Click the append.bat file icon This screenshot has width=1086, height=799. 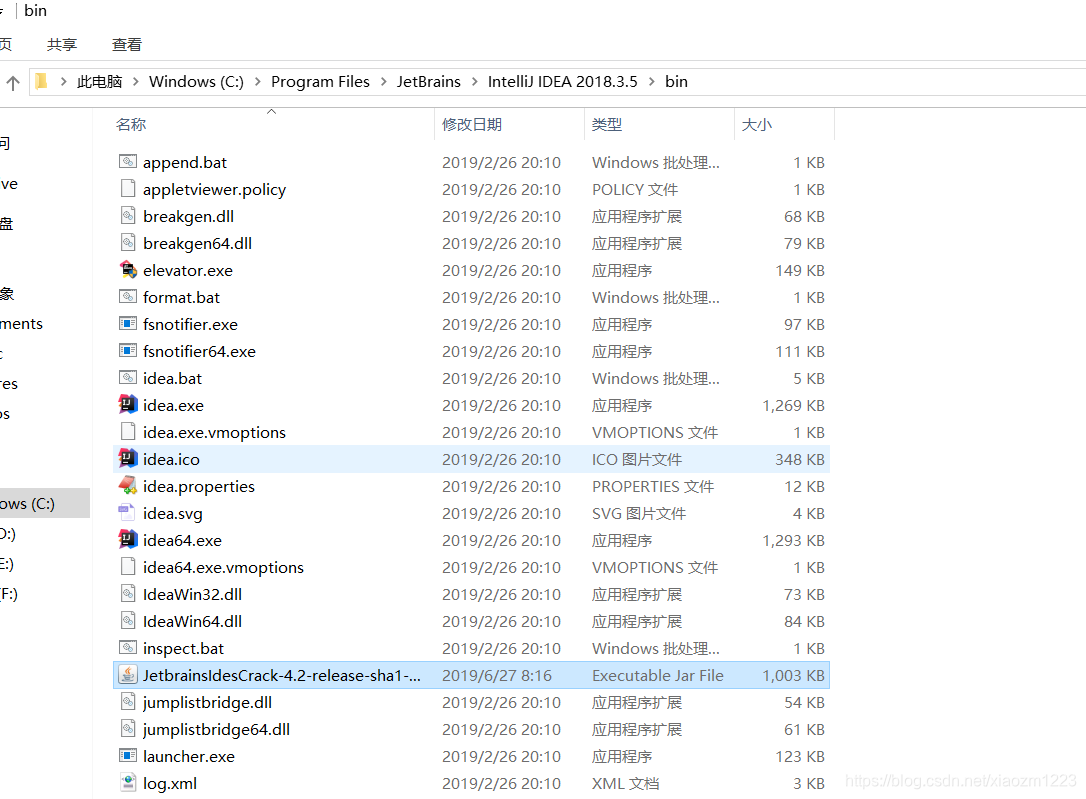pos(127,162)
